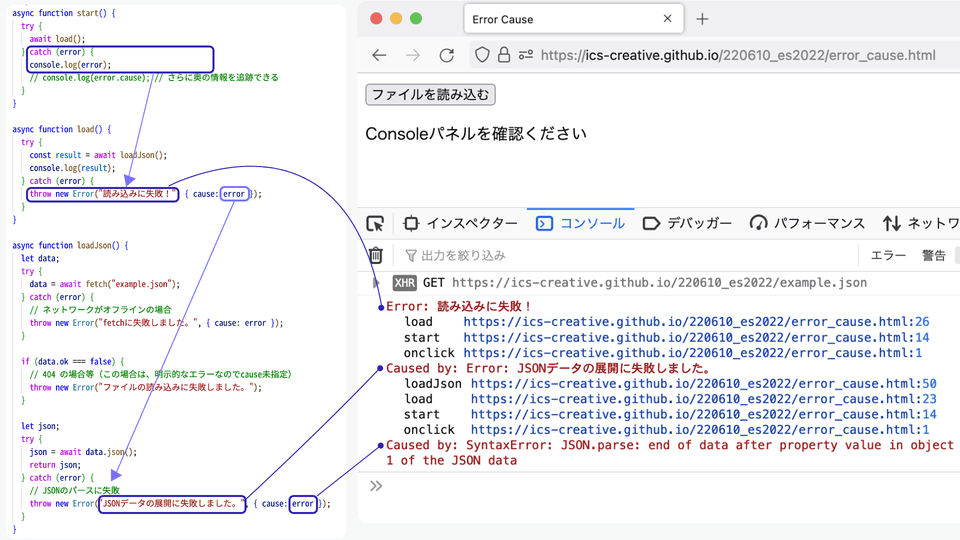Screen dimensions: 960x540
Task: Open a new tab with plus button
Action: (702, 19)
